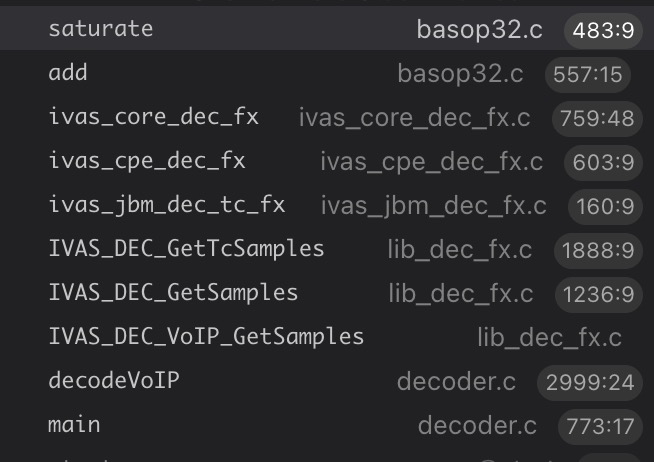Click the 1888:9 location badge
Viewport: 654px width, 462px height.
[598, 250]
